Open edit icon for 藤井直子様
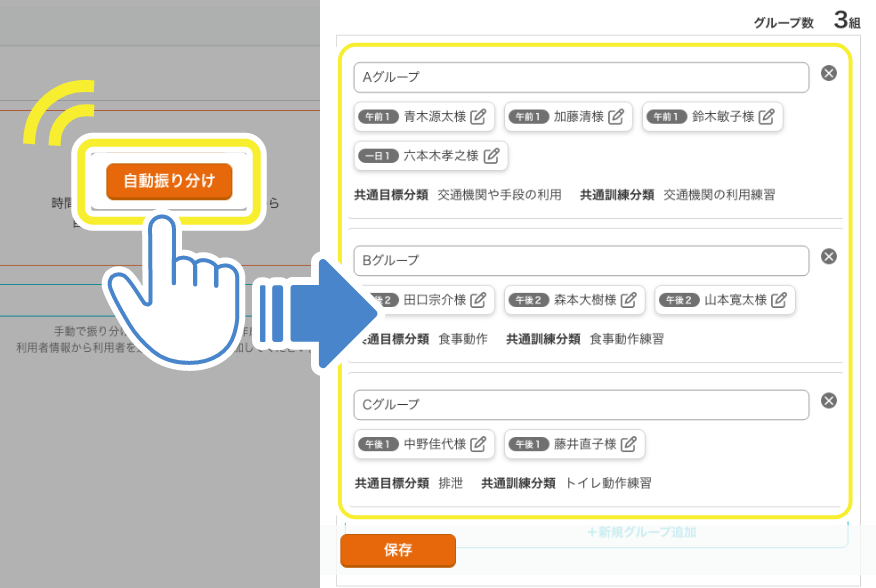This screenshot has height=588, width=876. click(x=629, y=444)
